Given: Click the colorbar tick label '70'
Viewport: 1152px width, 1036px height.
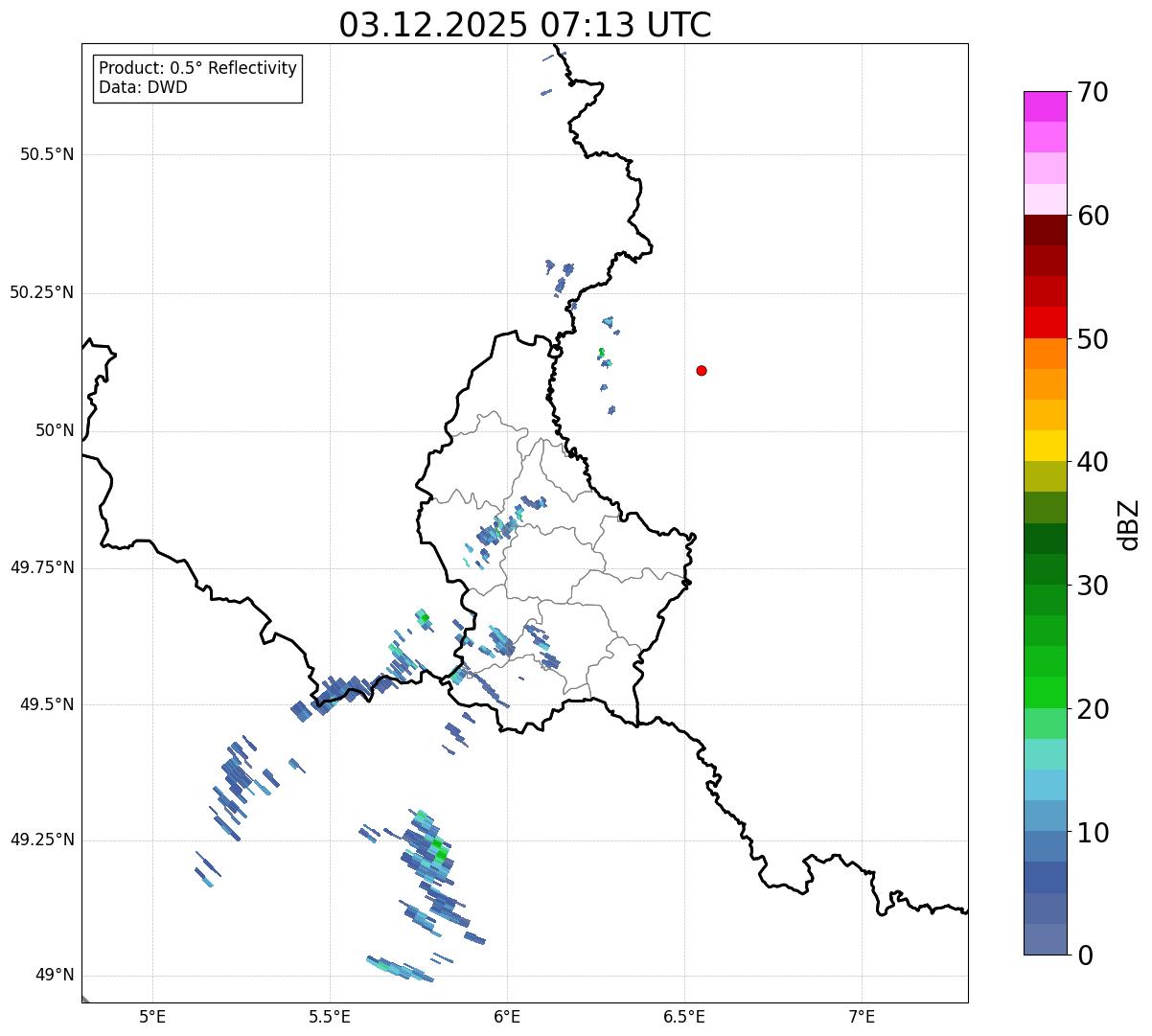Looking at the screenshot, I should point(1093,92).
